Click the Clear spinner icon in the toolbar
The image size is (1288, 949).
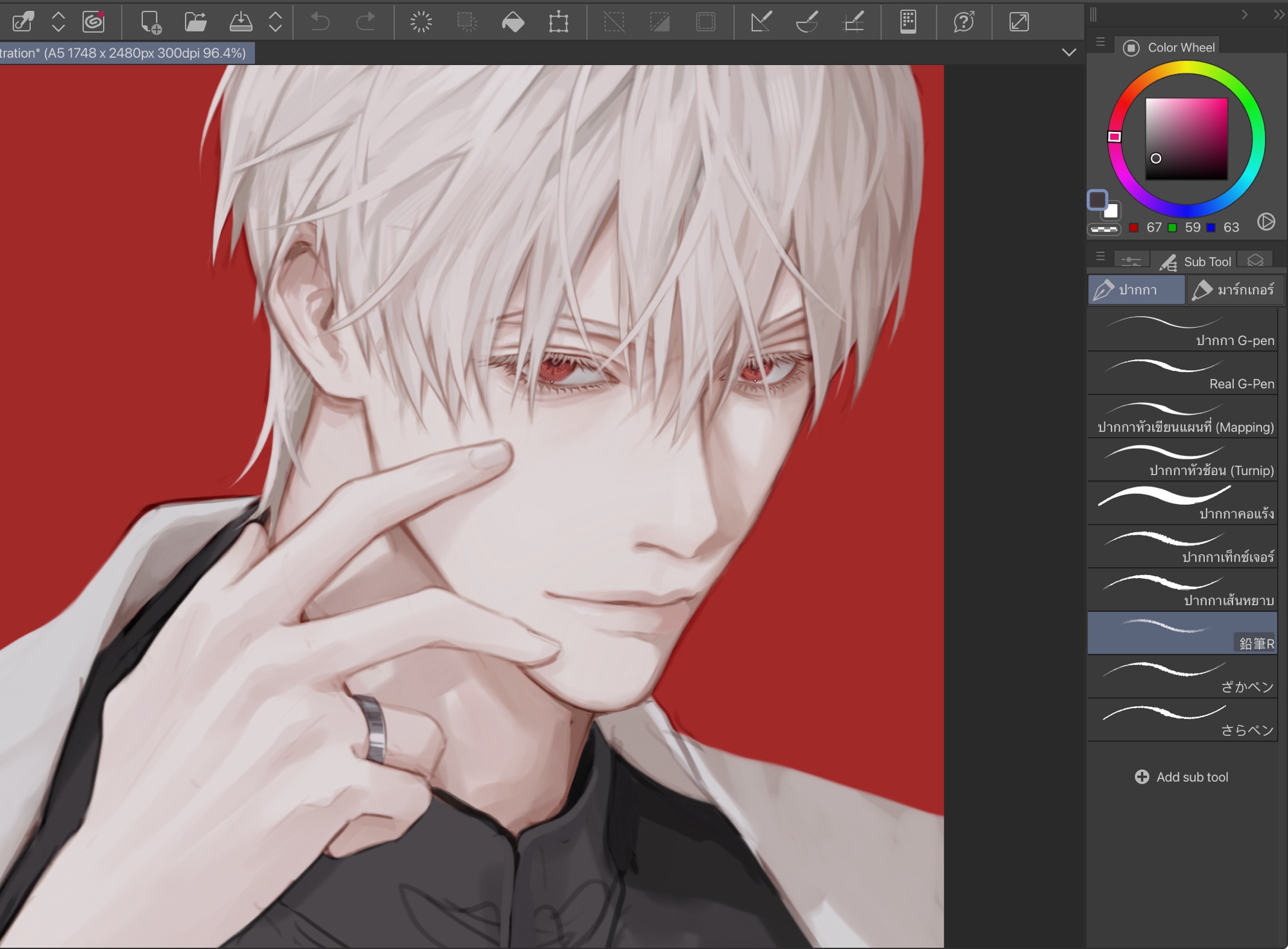pyautogui.click(x=421, y=22)
